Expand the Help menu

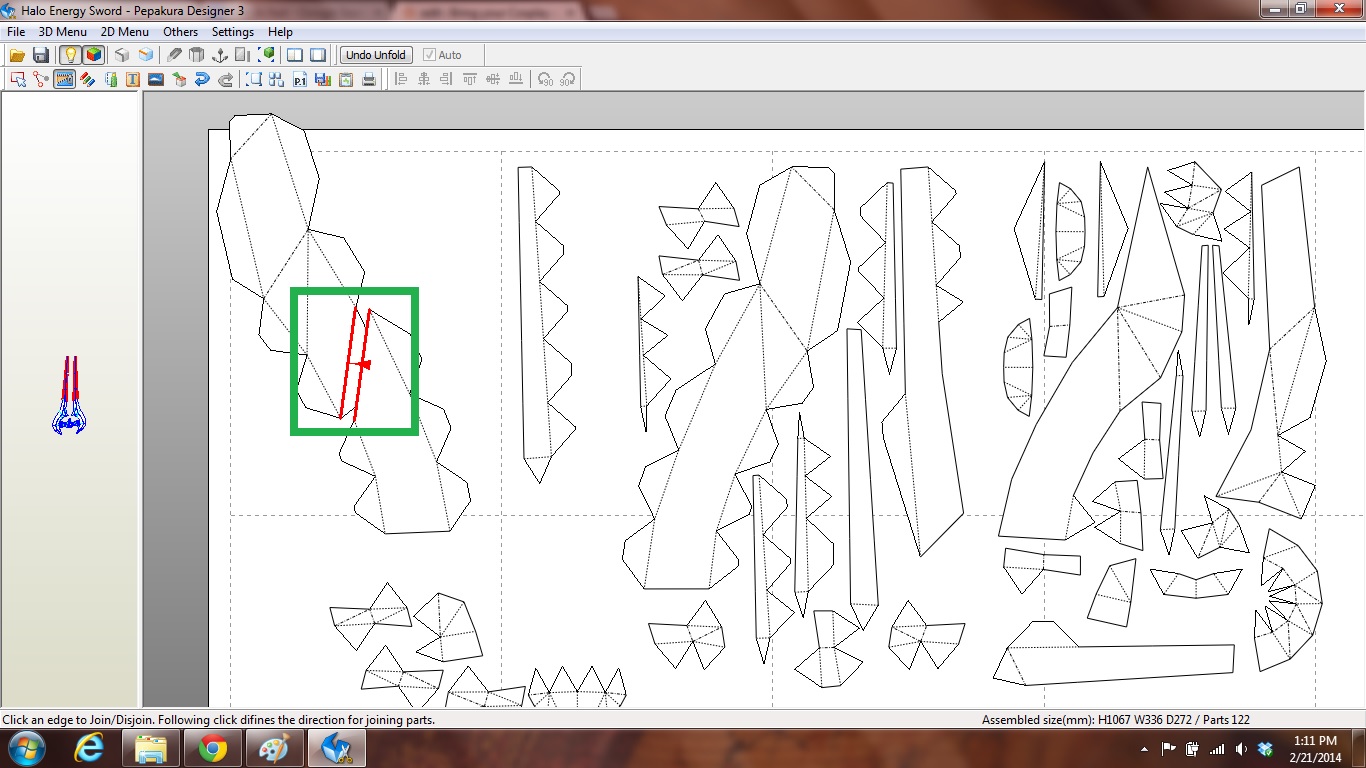coord(280,31)
